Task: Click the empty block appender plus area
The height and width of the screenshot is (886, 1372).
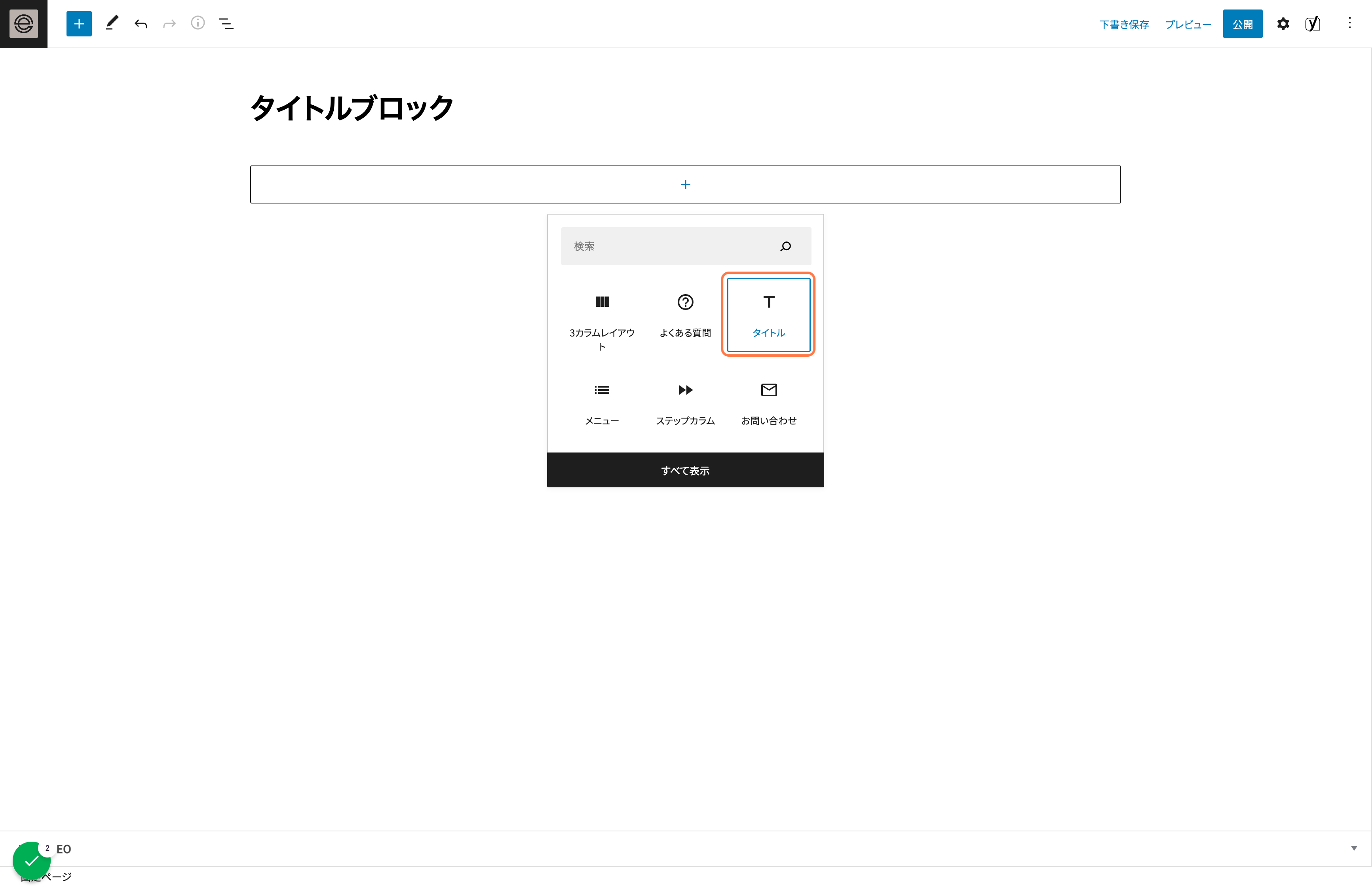Action: tap(685, 184)
